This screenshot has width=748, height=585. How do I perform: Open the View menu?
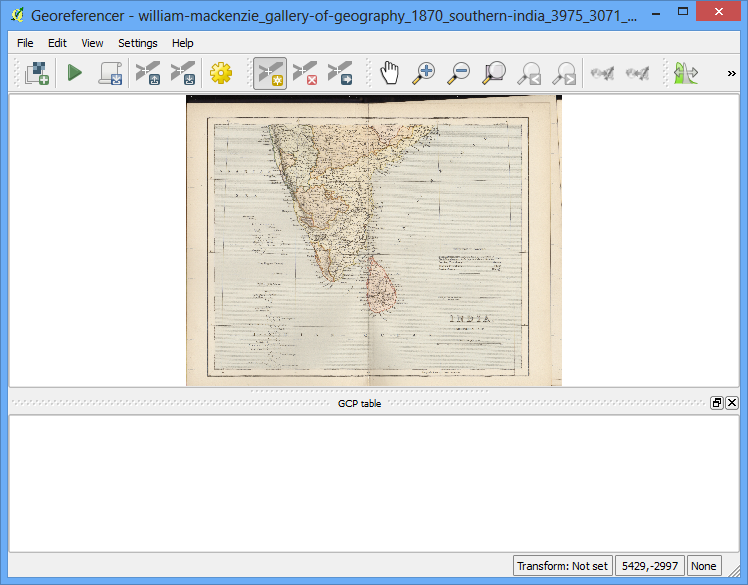click(x=92, y=43)
